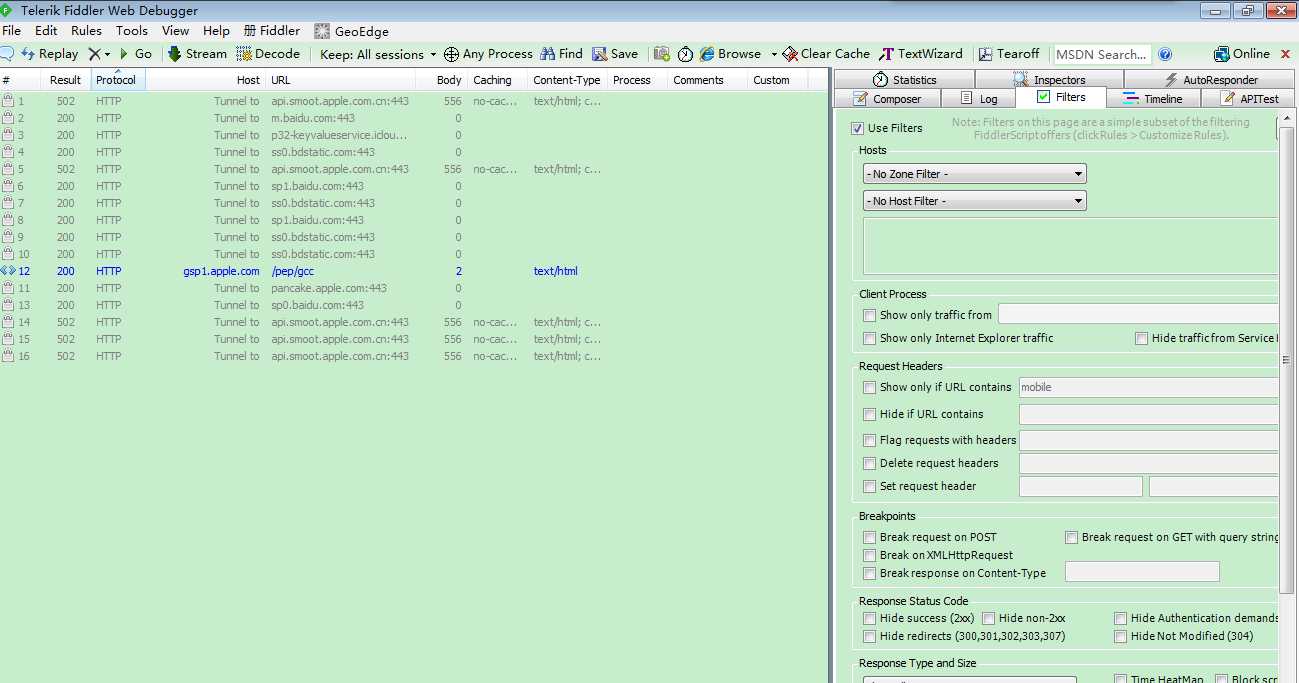Check Hide if URL contains
The height and width of the screenshot is (683, 1299).
(x=870, y=414)
